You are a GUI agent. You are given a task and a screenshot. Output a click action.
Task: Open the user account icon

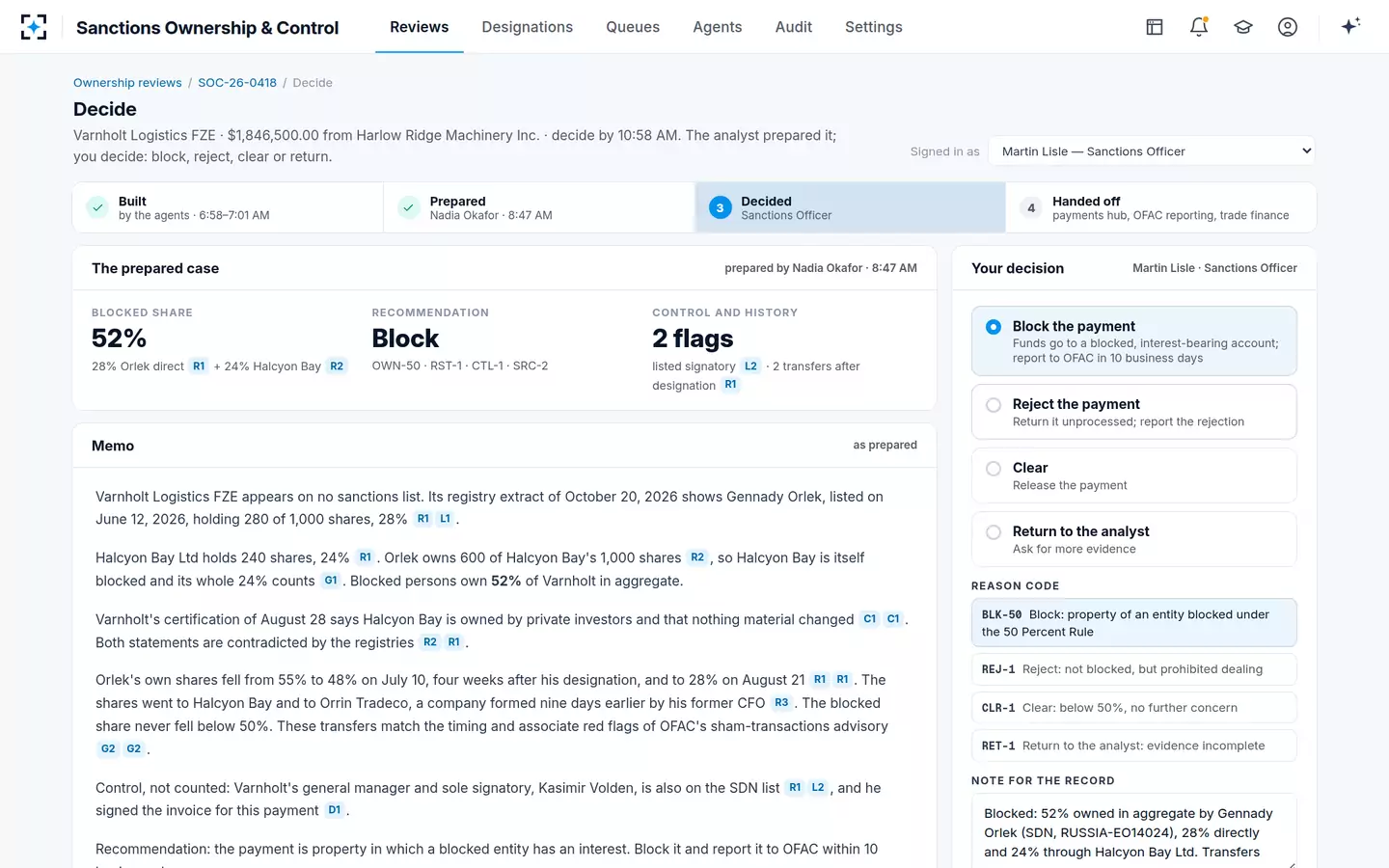pos(1288,27)
